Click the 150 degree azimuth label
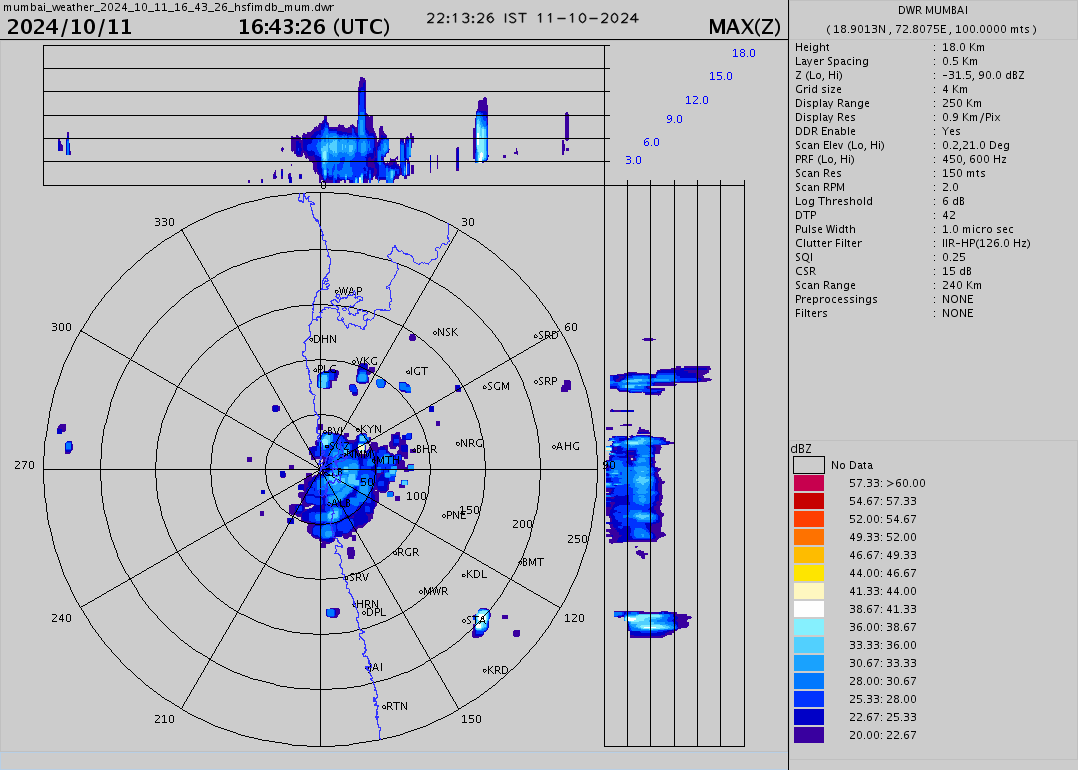The image size is (1078, 770). tap(471, 719)
